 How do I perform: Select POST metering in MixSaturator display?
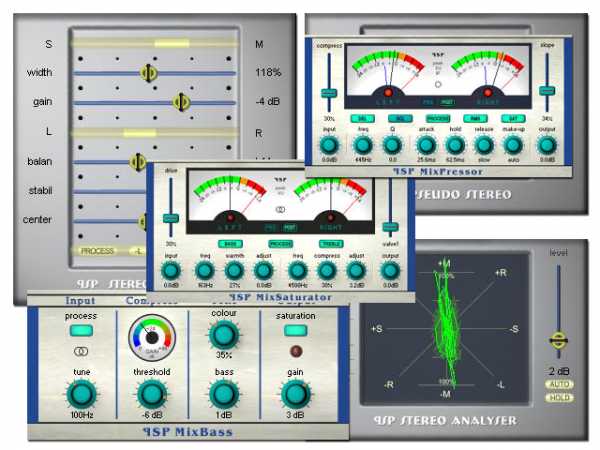point(290,228)
